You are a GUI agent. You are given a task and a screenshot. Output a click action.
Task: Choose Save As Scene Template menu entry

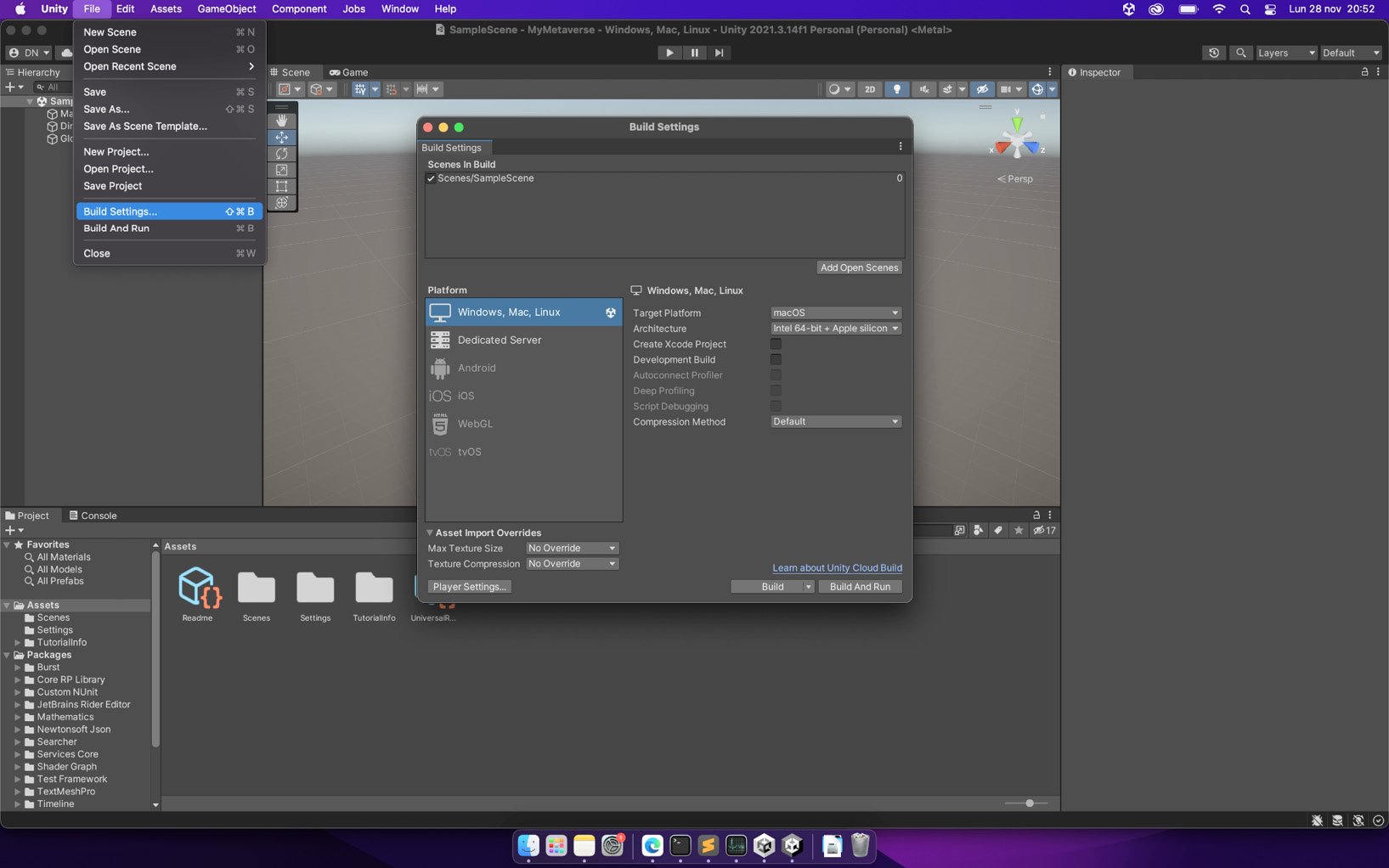[169, 127]
